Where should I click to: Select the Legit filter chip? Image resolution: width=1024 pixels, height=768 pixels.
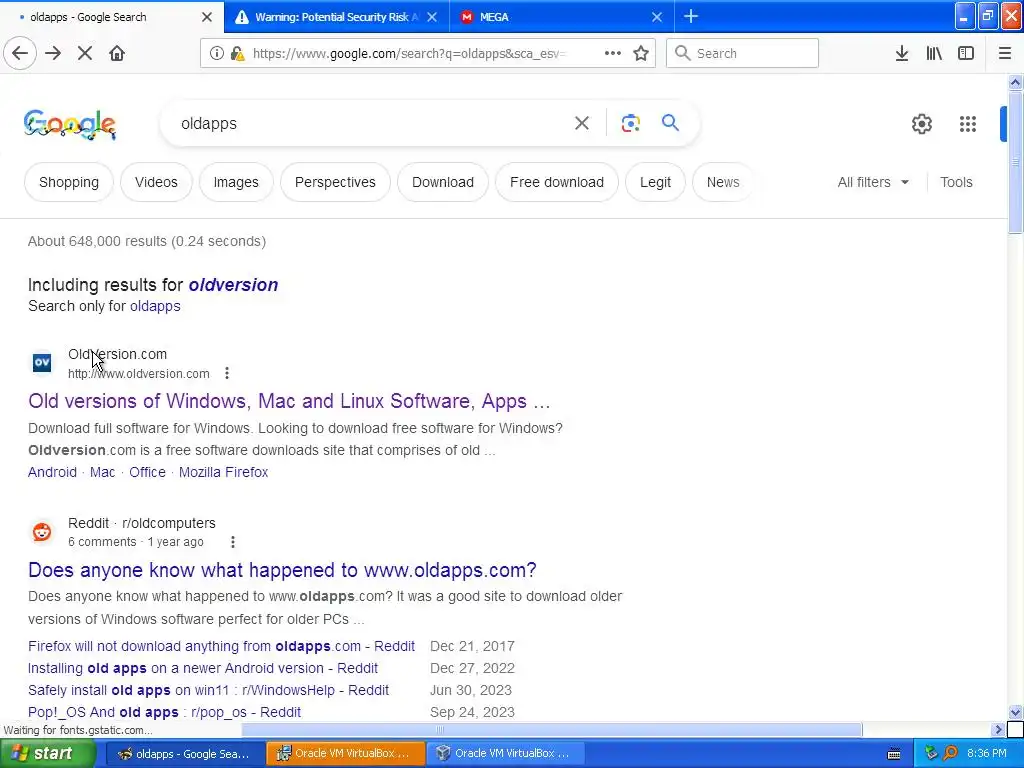[x=655, y=182]
